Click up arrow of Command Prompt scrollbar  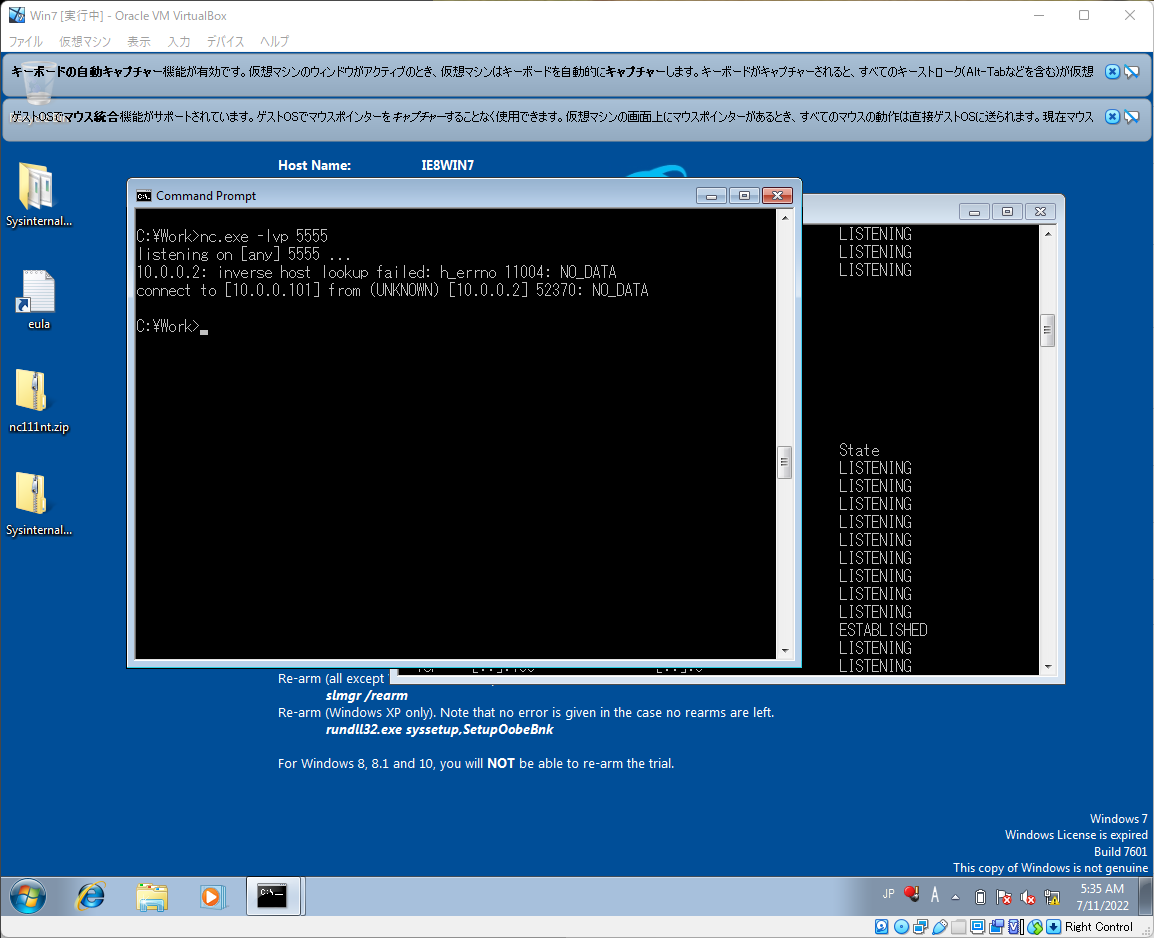785,218
